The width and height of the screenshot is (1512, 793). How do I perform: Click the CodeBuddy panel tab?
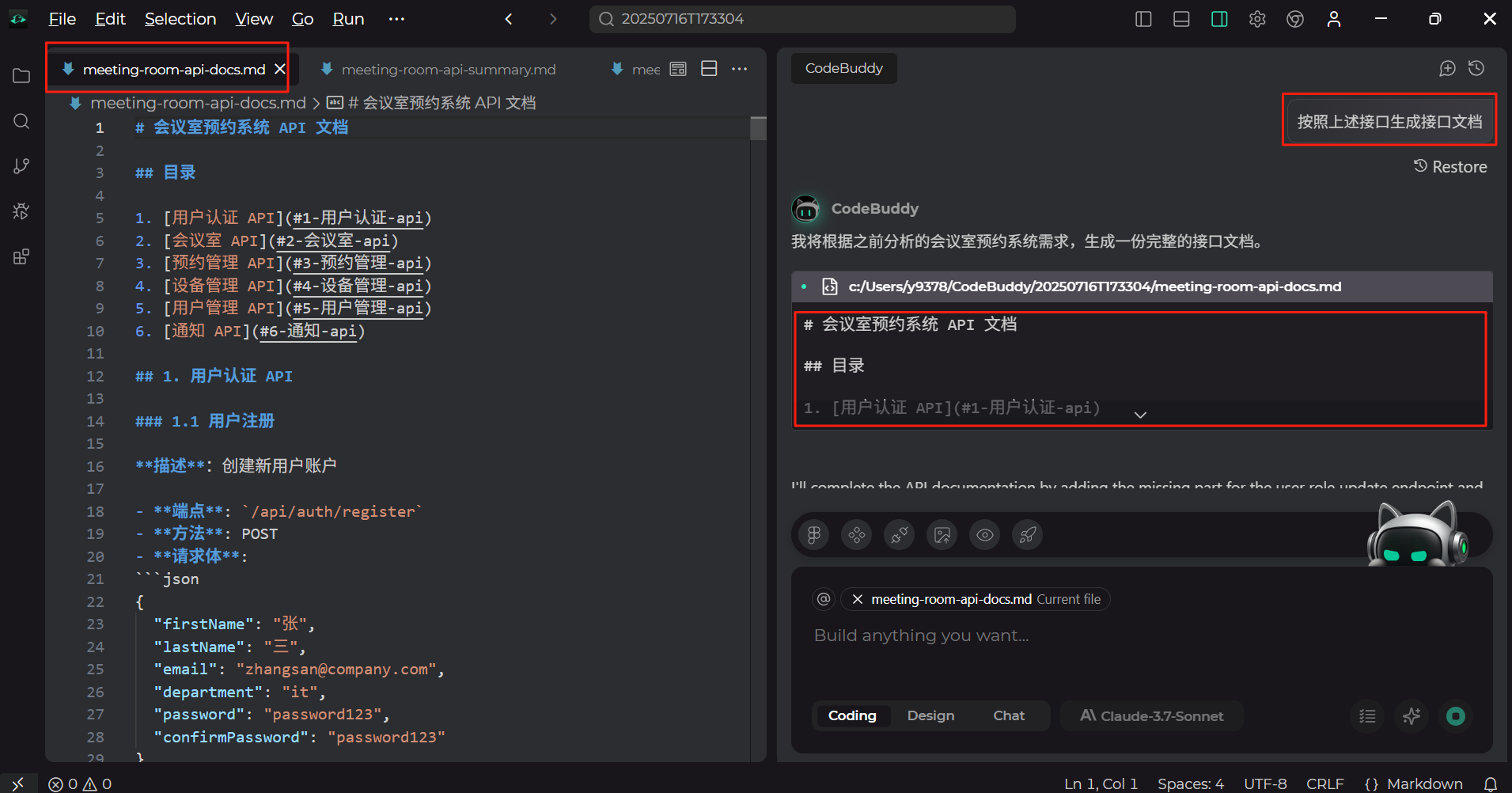(x=843, y=68)
